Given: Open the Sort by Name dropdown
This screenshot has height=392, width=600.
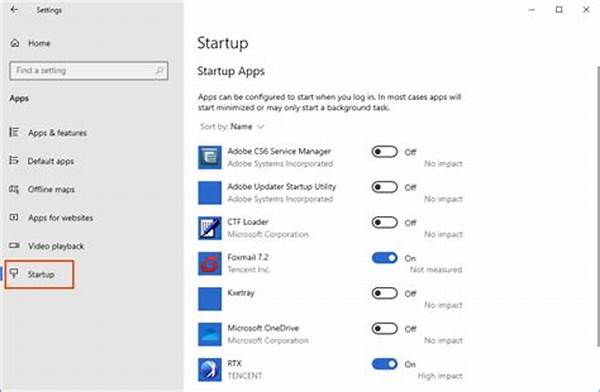Looking at the screenshot, I should click(x=232, y=127).
